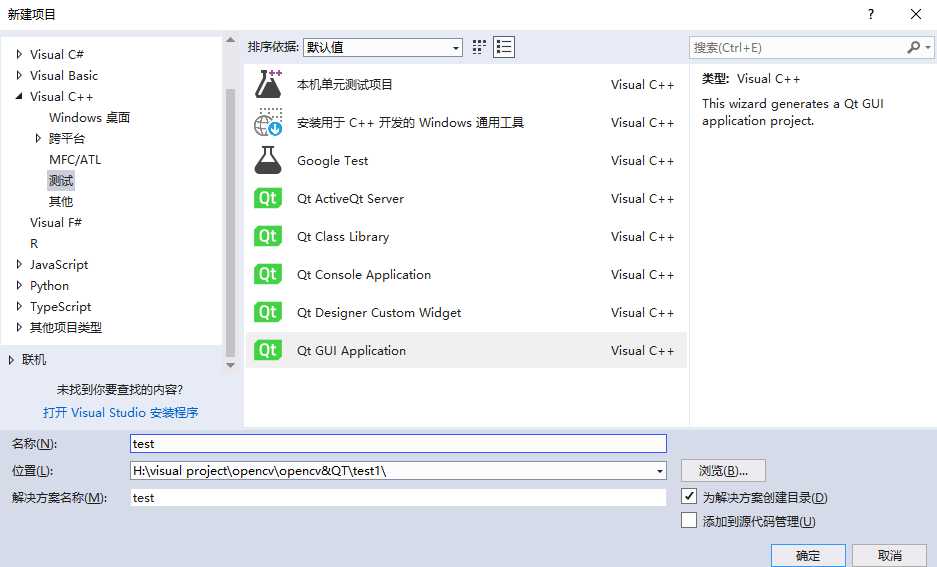
Task: Click the Google Test flask icon
Action: [268, 160]
